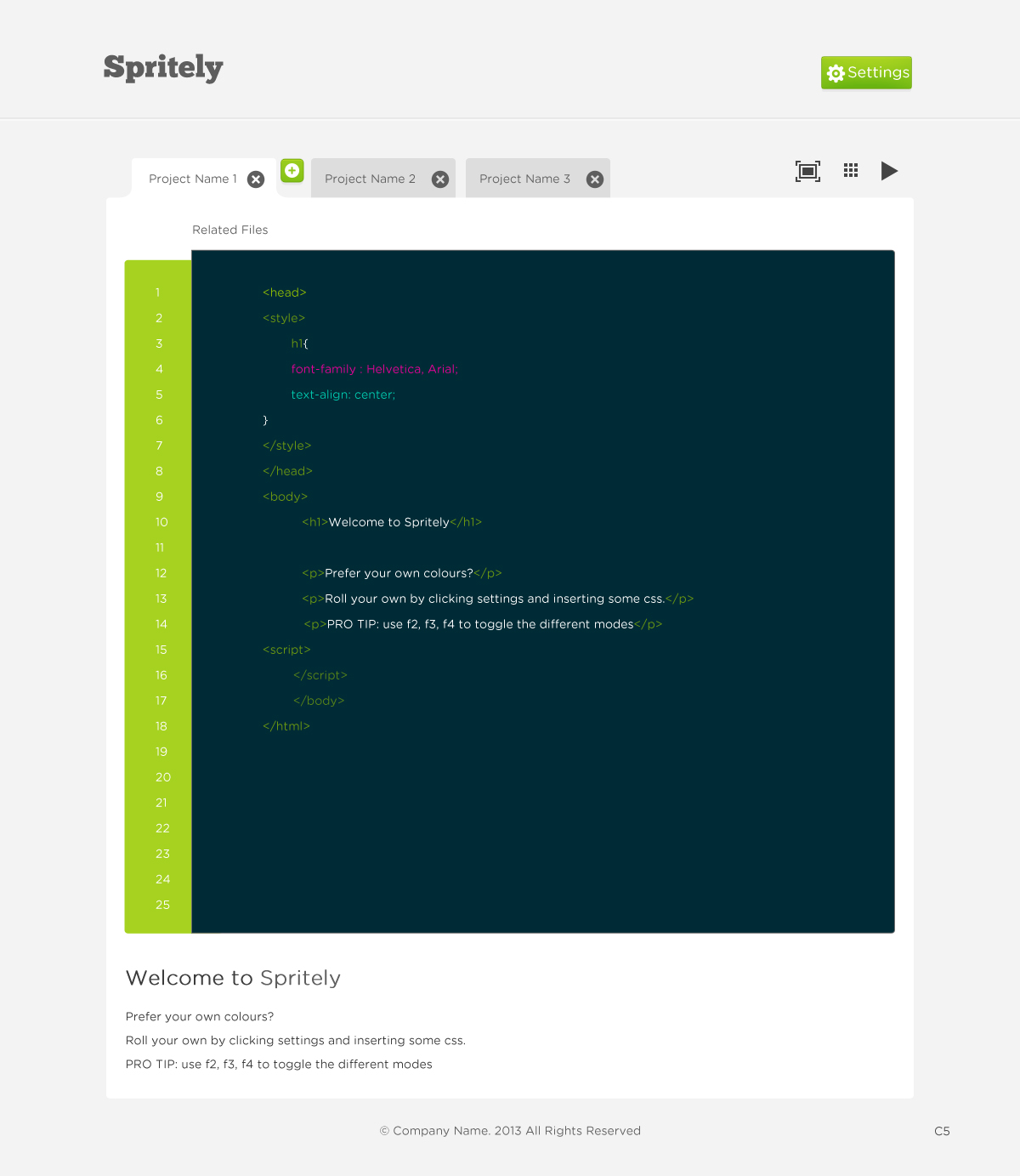The image size is (1020, 1176).
Task: Switch to the Project Name 3 tab
Action: click(524, 179)
